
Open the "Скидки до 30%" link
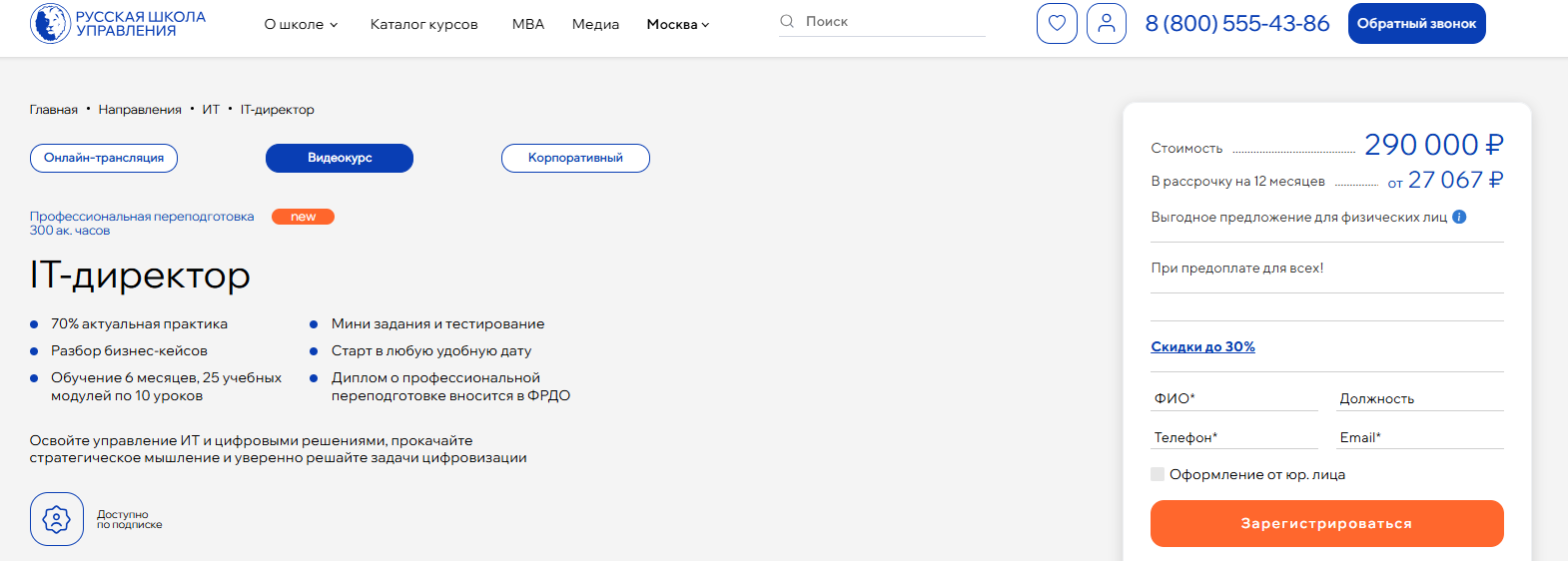click(1202, 346)
